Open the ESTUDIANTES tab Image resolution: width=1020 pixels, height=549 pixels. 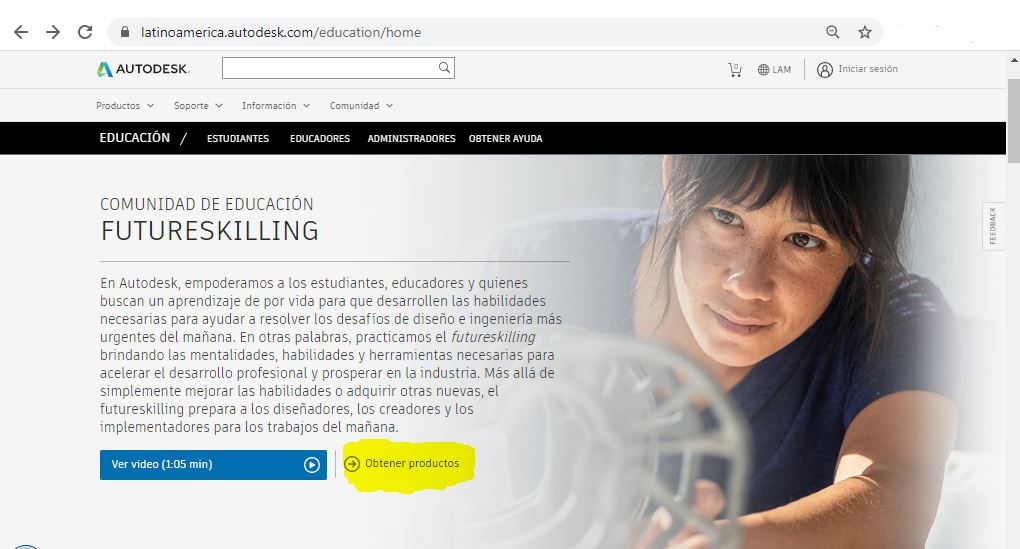pos(238,139)
